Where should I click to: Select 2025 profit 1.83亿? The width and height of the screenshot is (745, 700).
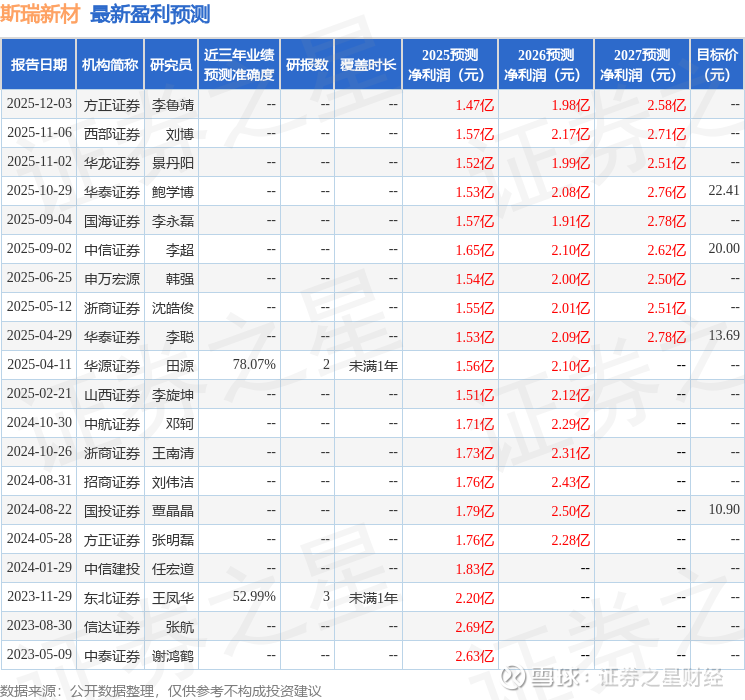pyautogui.click(x=475, y=569)
